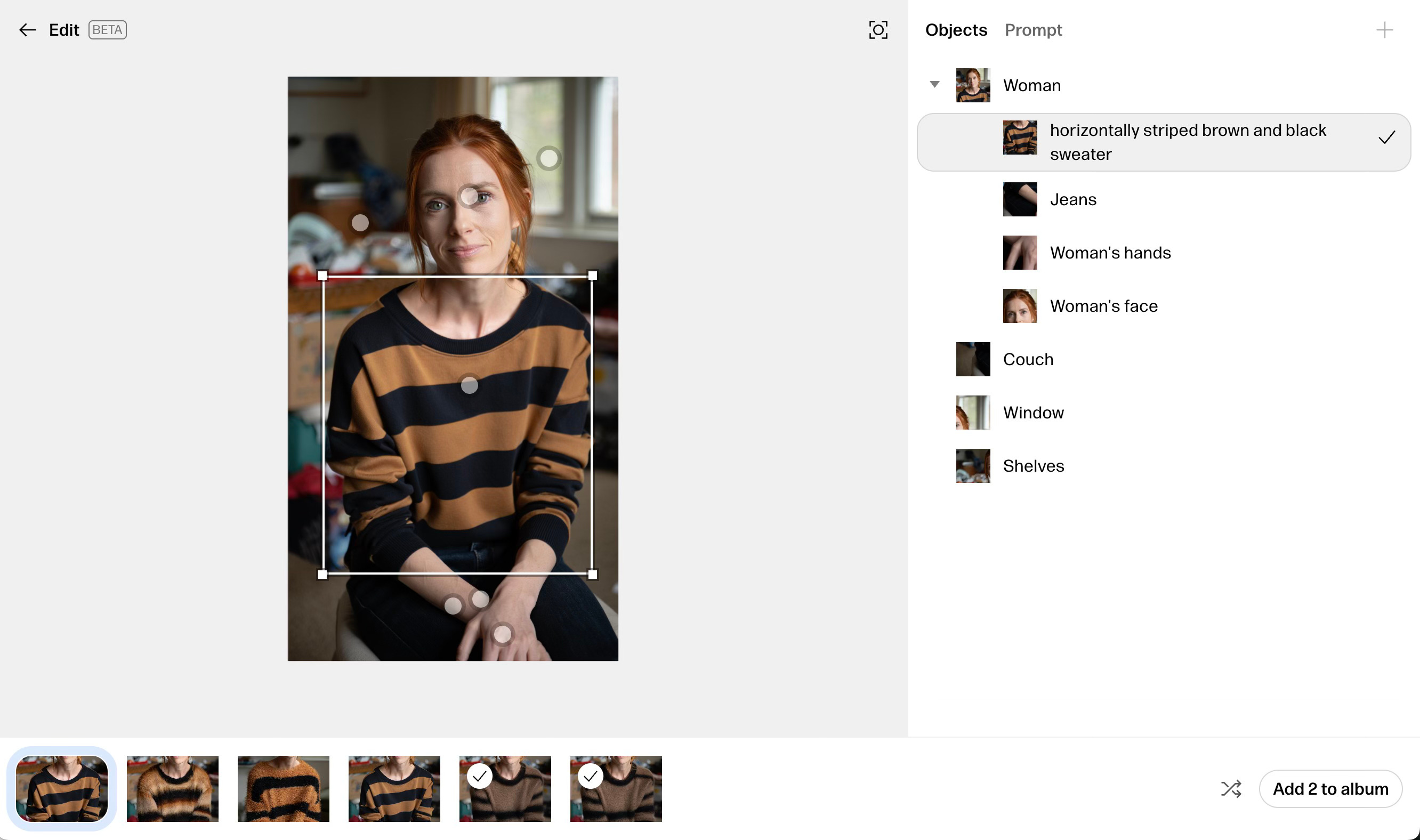
Task: Click the object dot on the woman's face
Action: pyautogui.click(x=469, y=197)
